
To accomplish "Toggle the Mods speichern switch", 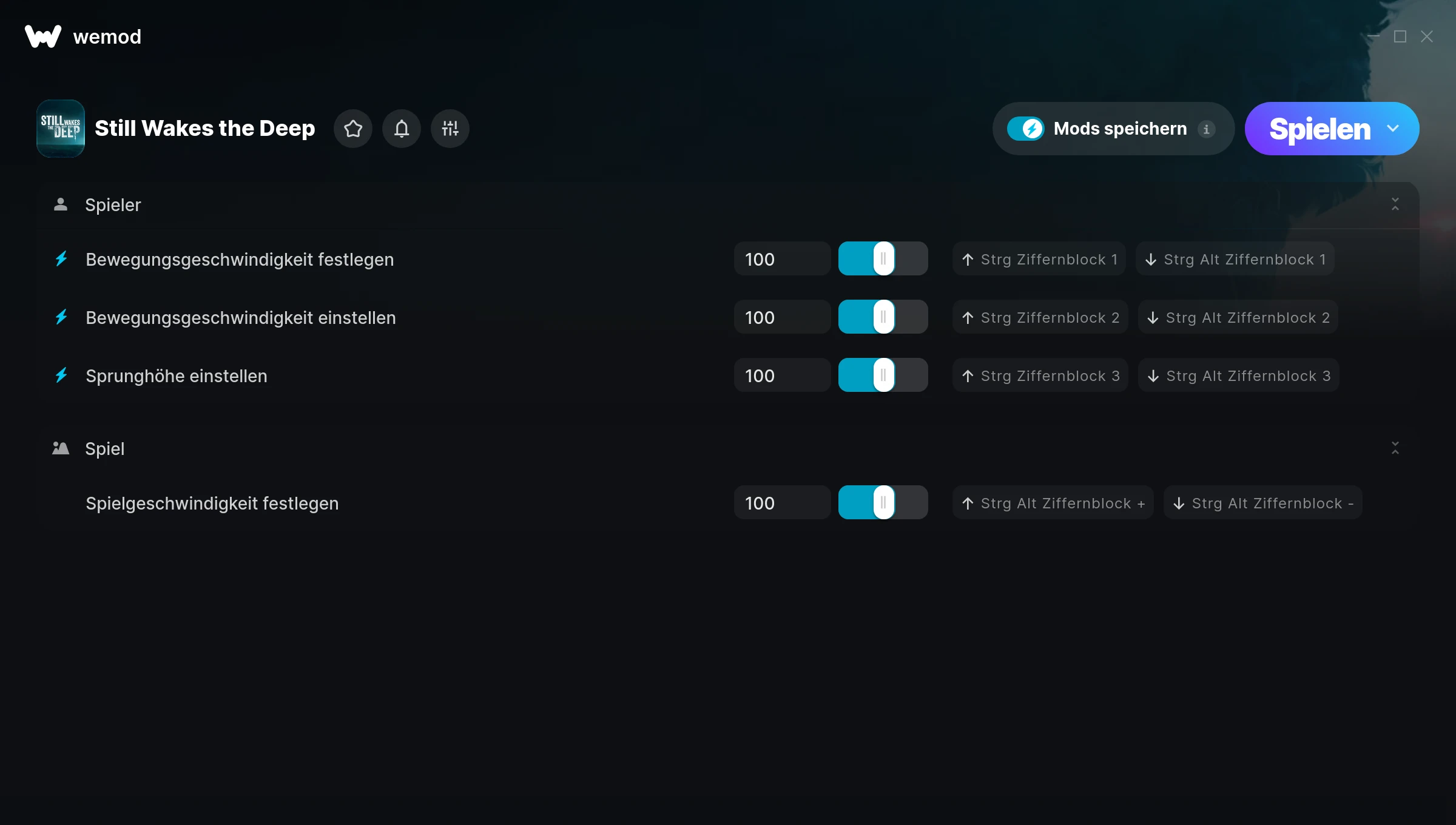I will point(1026,129).
